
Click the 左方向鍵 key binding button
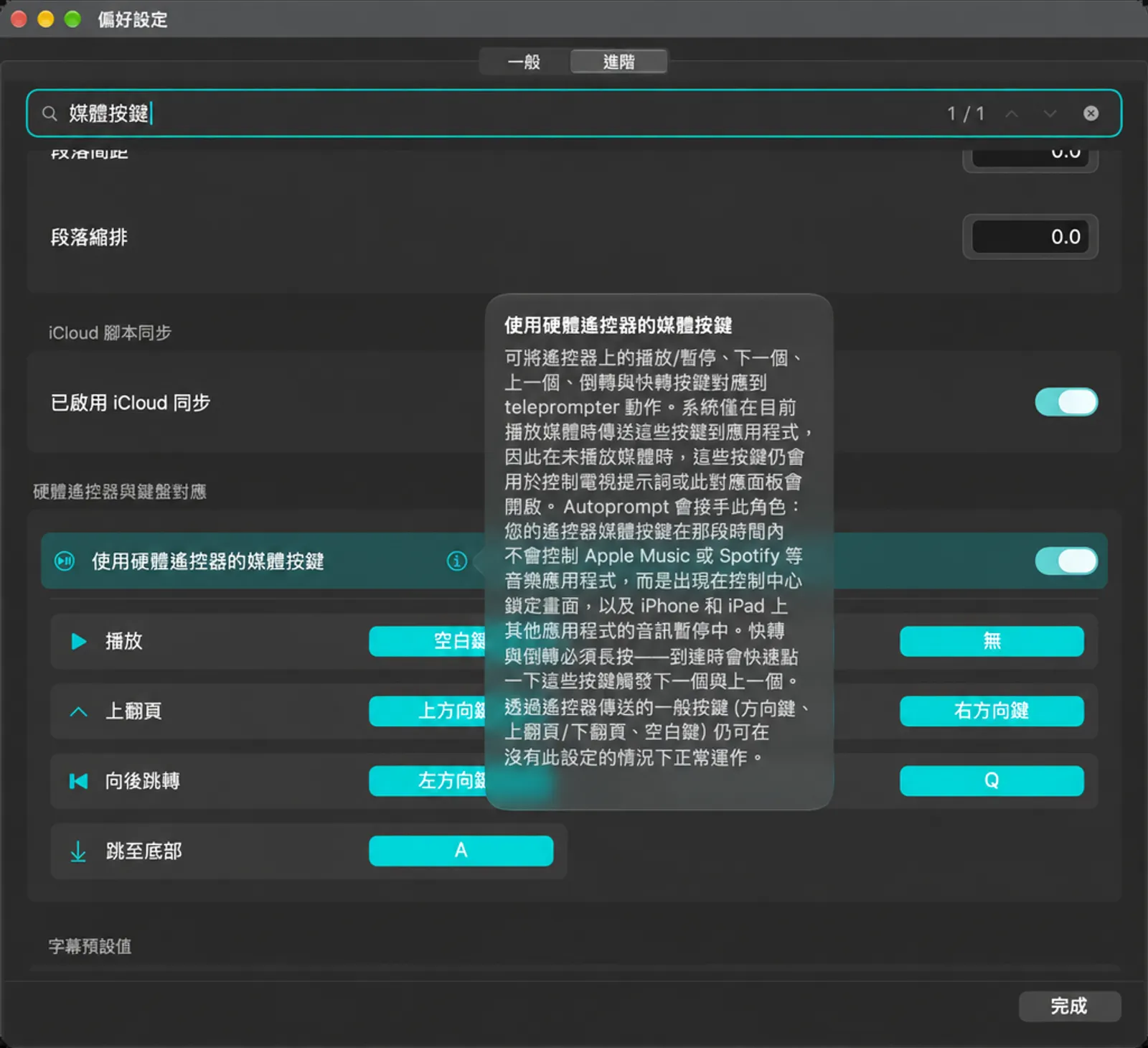tap(428, 780)
